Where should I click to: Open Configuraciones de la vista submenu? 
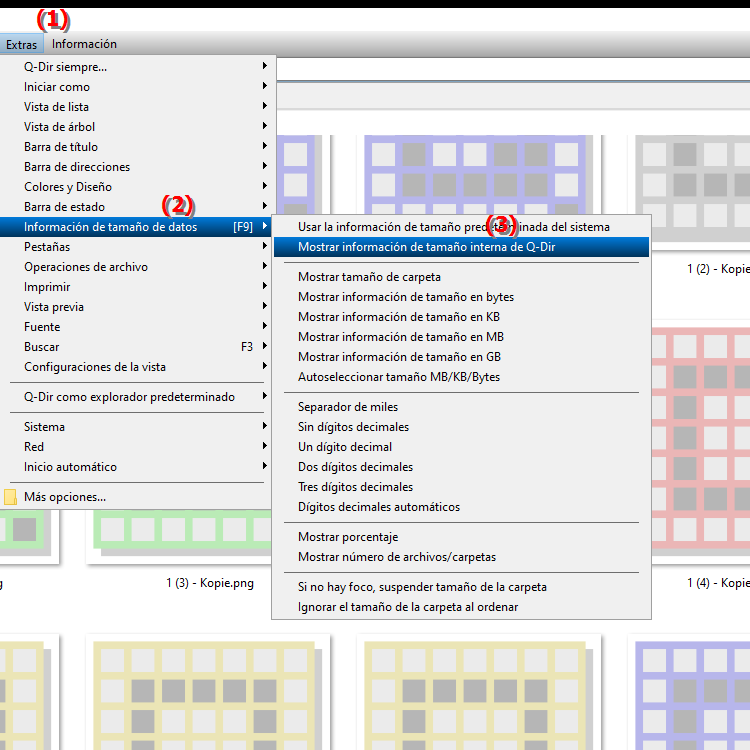137,367
